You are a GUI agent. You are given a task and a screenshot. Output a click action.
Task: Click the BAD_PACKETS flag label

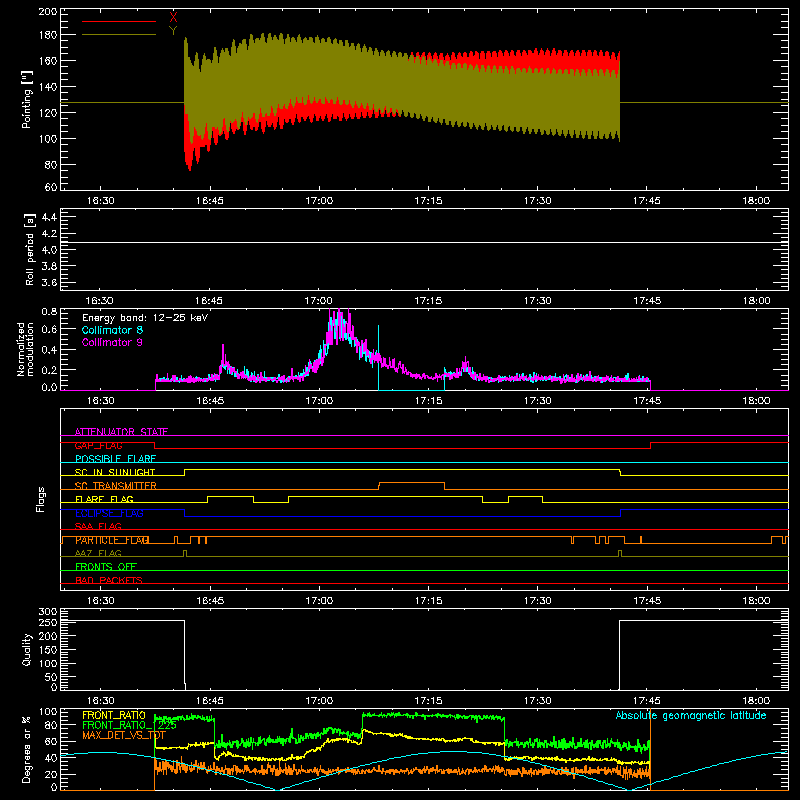(109, 580)
